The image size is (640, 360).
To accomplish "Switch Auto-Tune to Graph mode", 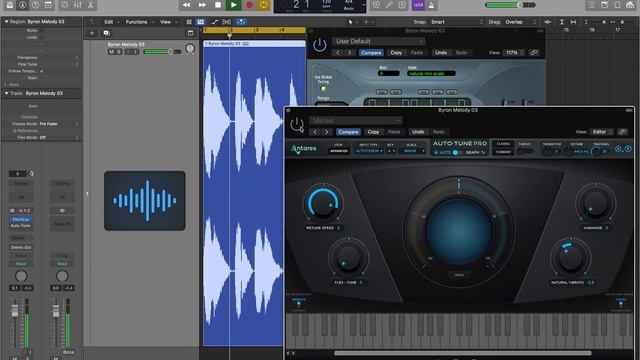I will [x=476, y=152].
